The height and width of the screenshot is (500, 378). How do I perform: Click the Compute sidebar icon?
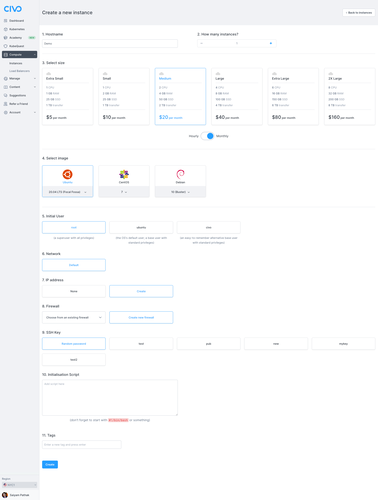click(5, 55)
